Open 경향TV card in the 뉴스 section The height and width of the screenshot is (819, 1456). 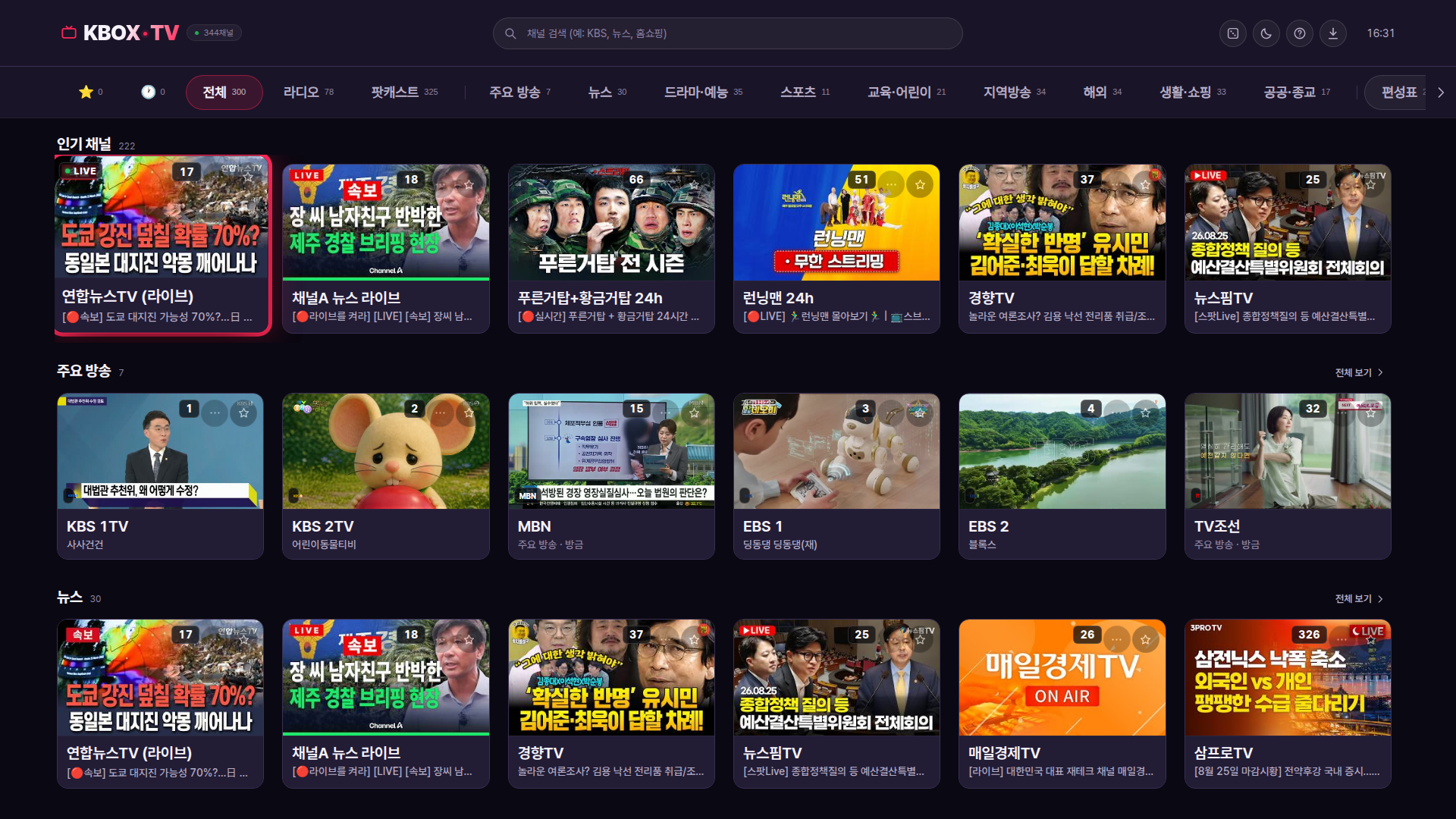coord(611,703)
